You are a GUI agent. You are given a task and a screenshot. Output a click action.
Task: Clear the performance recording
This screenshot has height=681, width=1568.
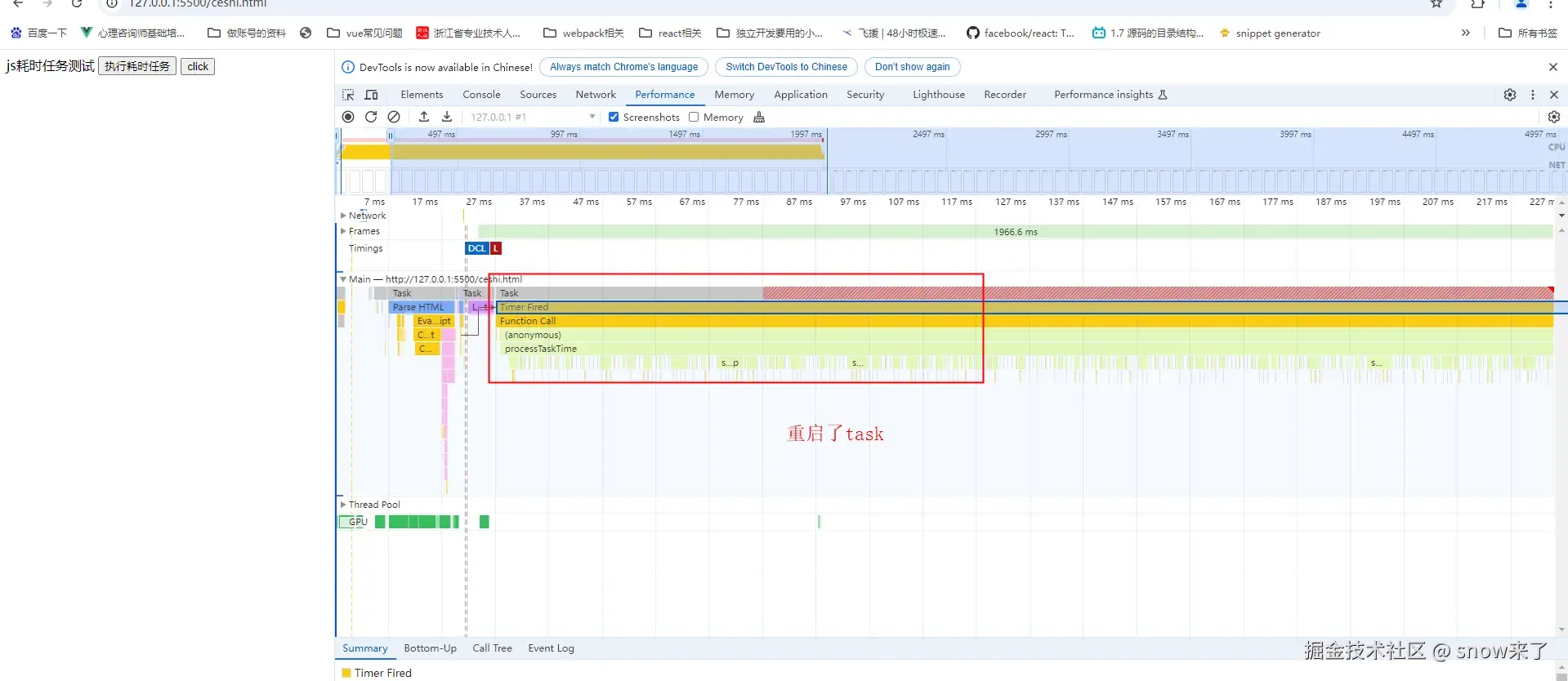point(394,117)
